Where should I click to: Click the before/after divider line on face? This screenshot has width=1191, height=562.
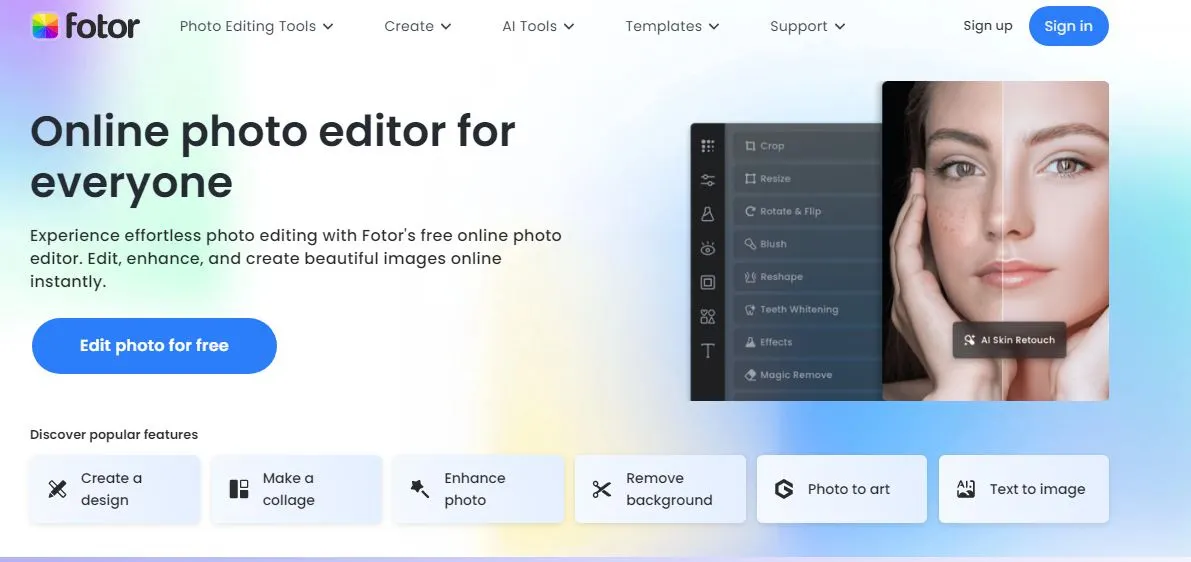pyautogui.click(x=1003, y=241)
